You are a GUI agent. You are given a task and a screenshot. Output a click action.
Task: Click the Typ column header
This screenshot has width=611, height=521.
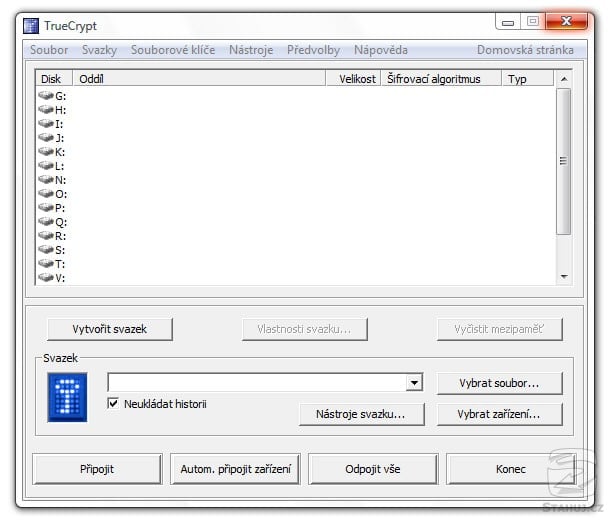528,78
